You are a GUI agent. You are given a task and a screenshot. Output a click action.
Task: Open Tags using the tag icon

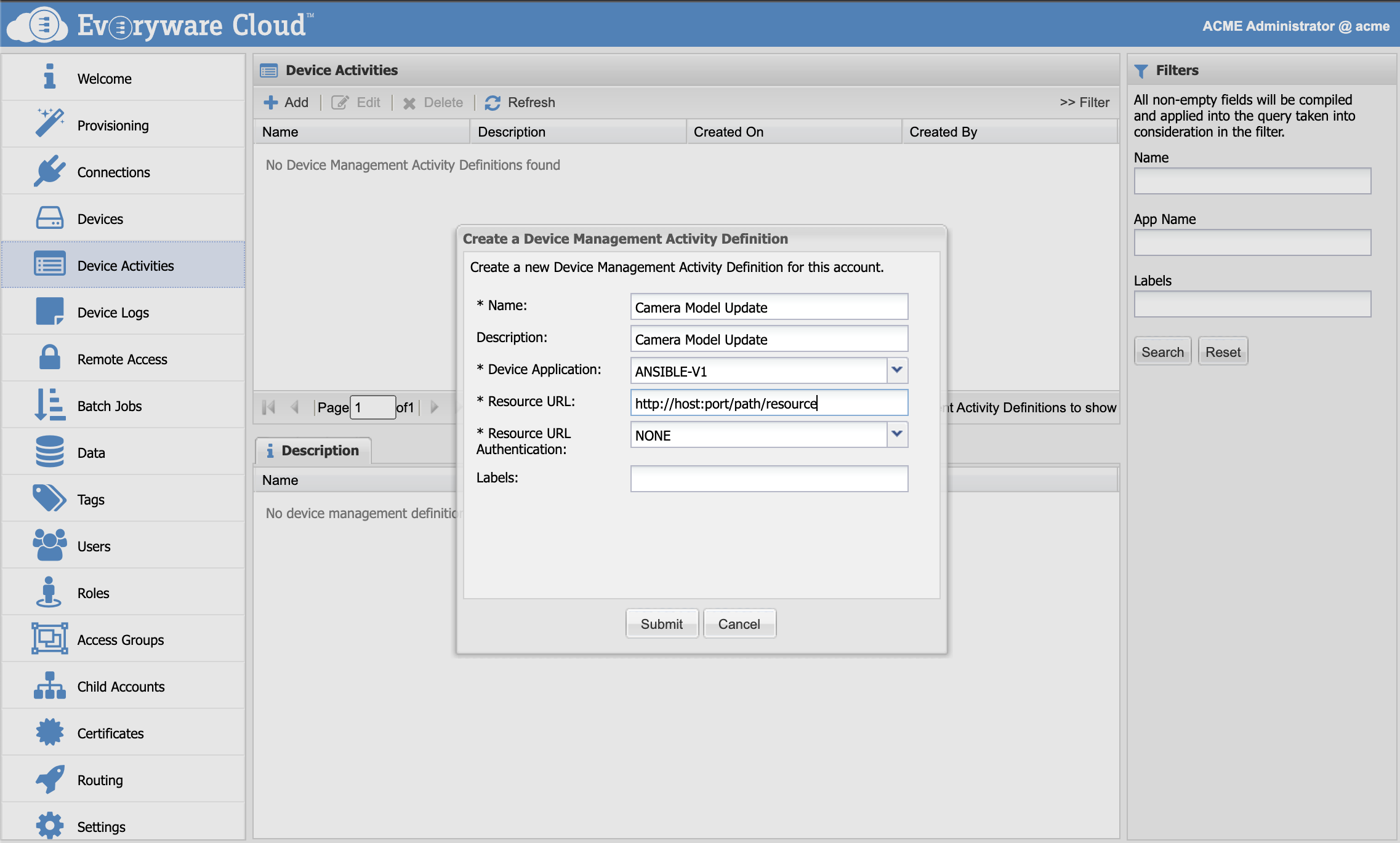49,498
